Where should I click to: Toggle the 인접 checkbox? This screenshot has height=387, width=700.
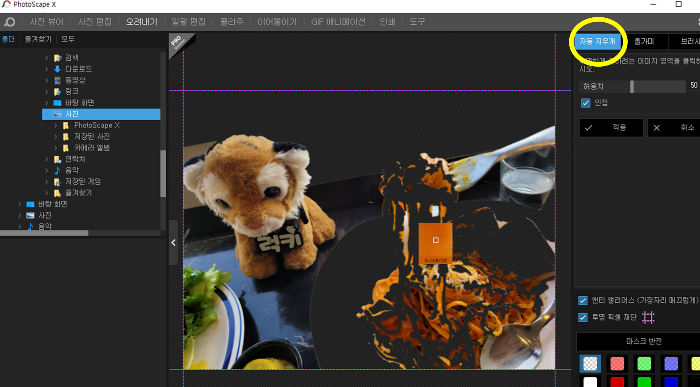click(585, 103)
